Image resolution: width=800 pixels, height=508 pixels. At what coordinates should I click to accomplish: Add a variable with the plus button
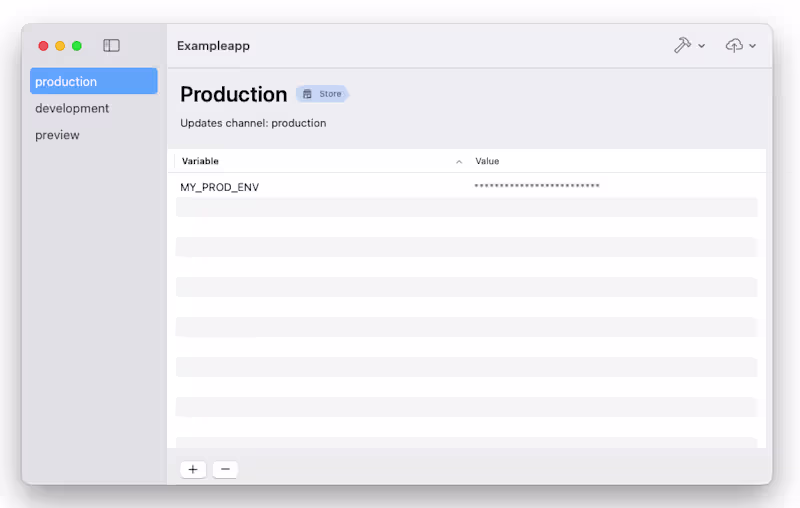click(x=193, y=469)
